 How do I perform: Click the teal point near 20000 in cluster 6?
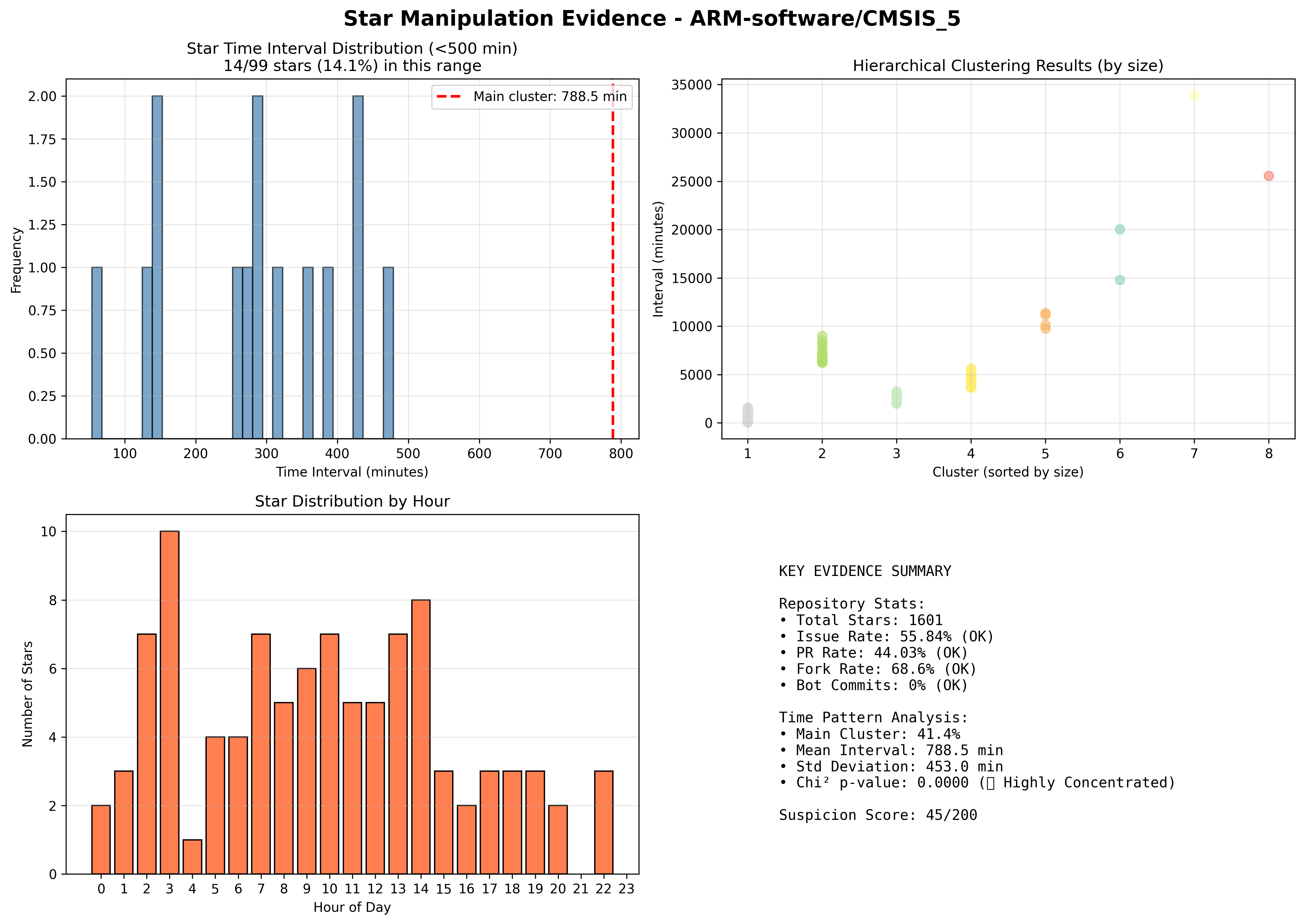(x=1120, y=229)
